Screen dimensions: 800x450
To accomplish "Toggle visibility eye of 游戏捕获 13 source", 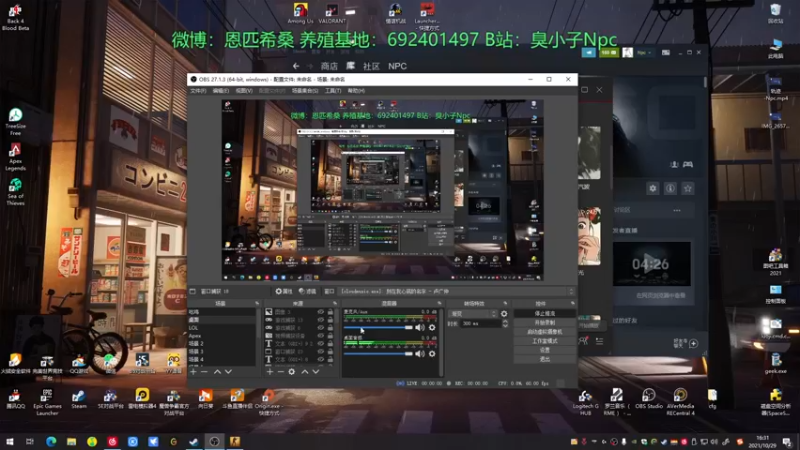I will pos(320,320).
